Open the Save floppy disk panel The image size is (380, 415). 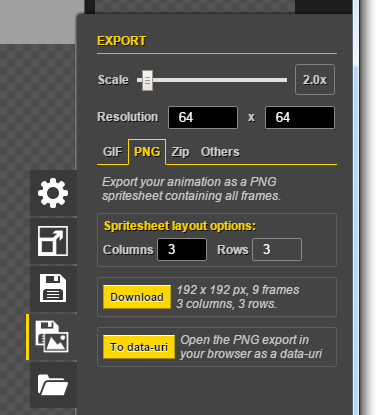(53, 289)
